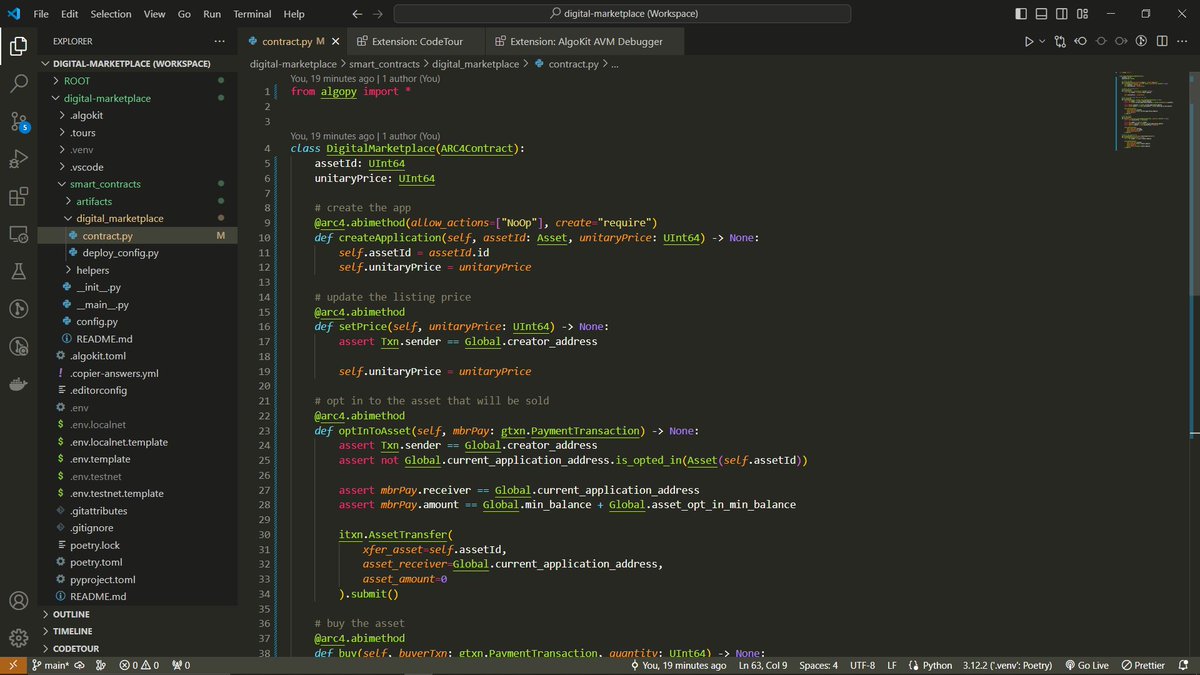Expand the .algokit folder
1200x675 pixels.
136,115
